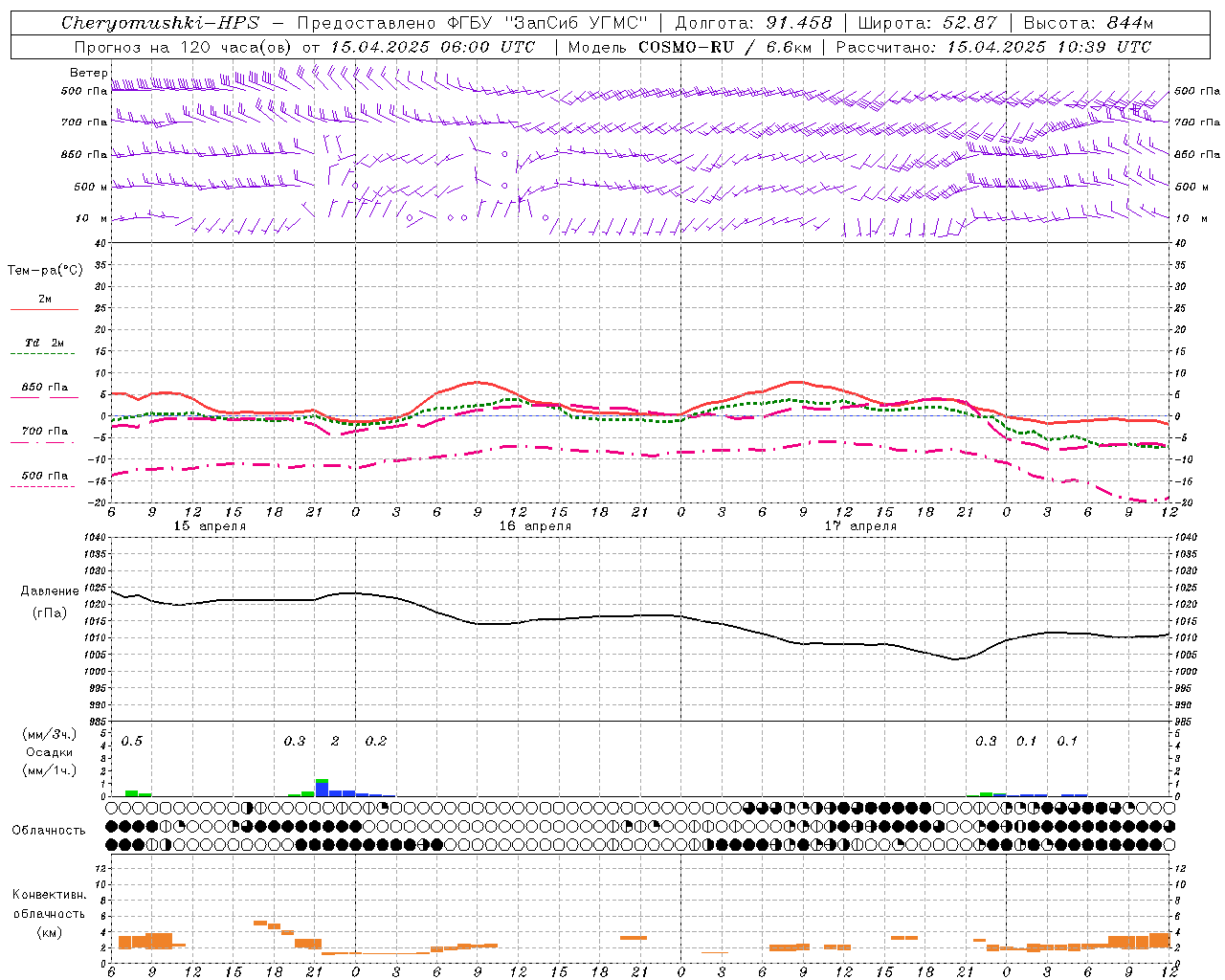Click the 850 гПа label on the right wind axis

pos(1197,155)
